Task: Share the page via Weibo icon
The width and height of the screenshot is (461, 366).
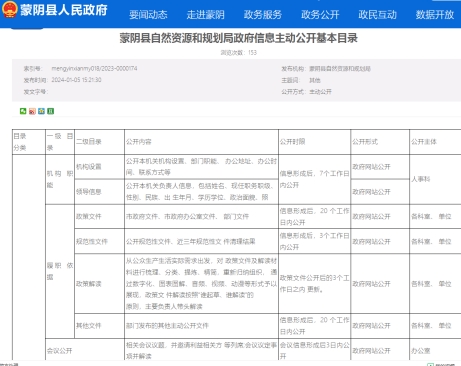Action: pyautogui.click(x=32, y=111)
